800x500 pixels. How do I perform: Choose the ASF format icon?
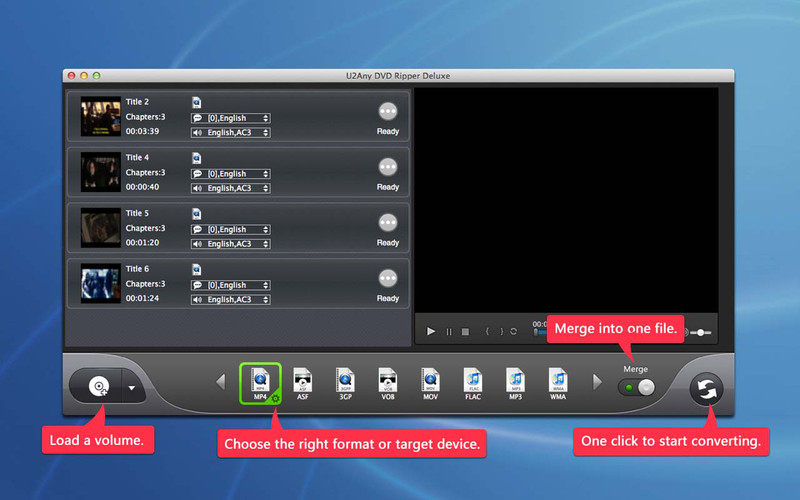[x=303, y=384]
